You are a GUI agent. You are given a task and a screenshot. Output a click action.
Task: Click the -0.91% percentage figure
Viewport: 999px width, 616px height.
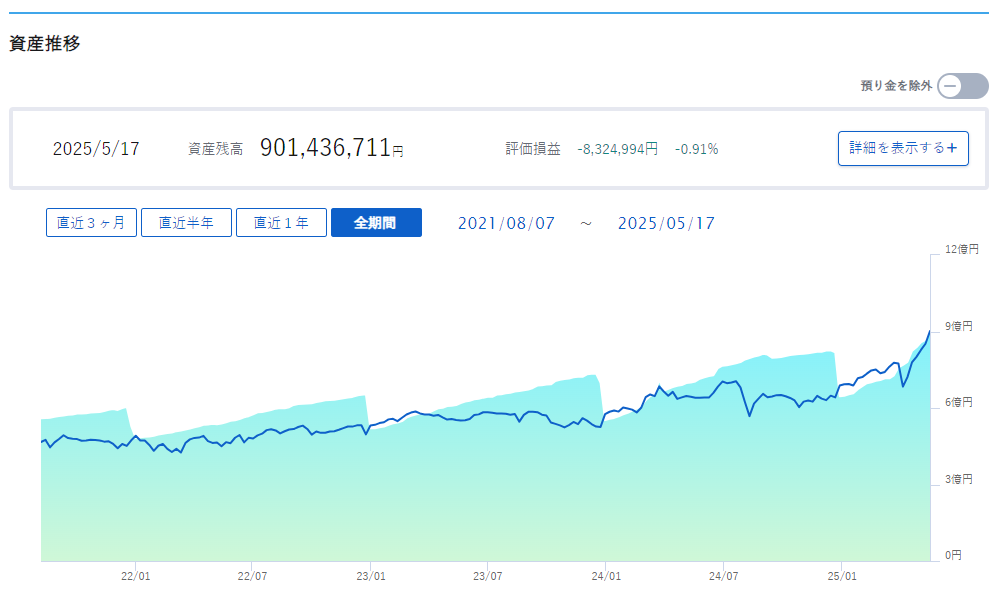point(696,149)
